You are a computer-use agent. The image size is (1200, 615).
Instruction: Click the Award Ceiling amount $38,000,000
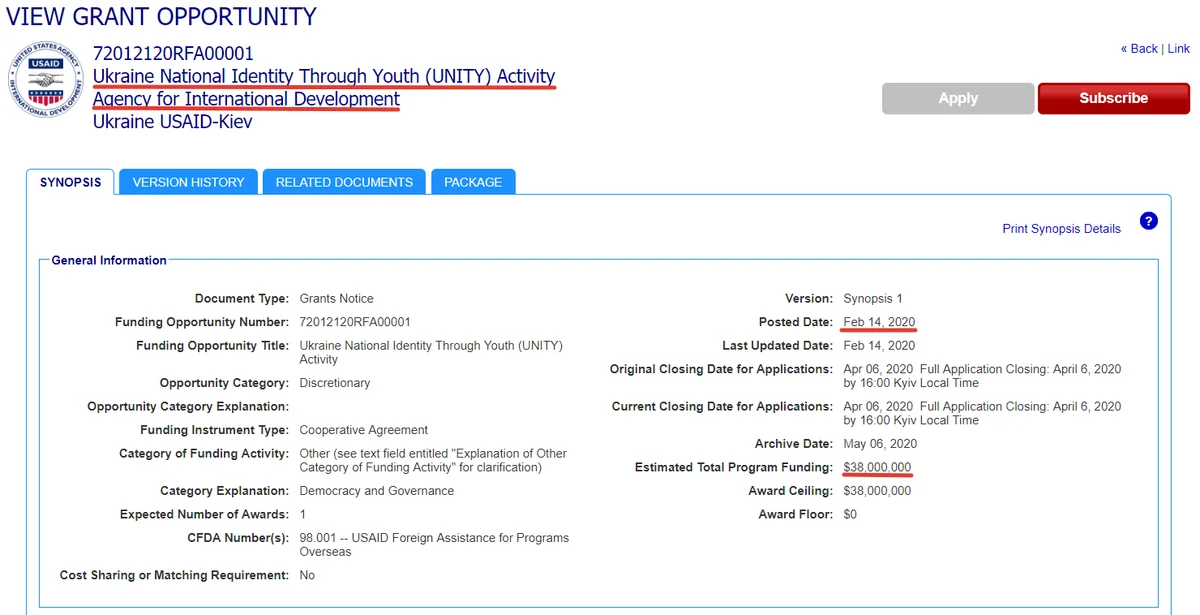877,491
